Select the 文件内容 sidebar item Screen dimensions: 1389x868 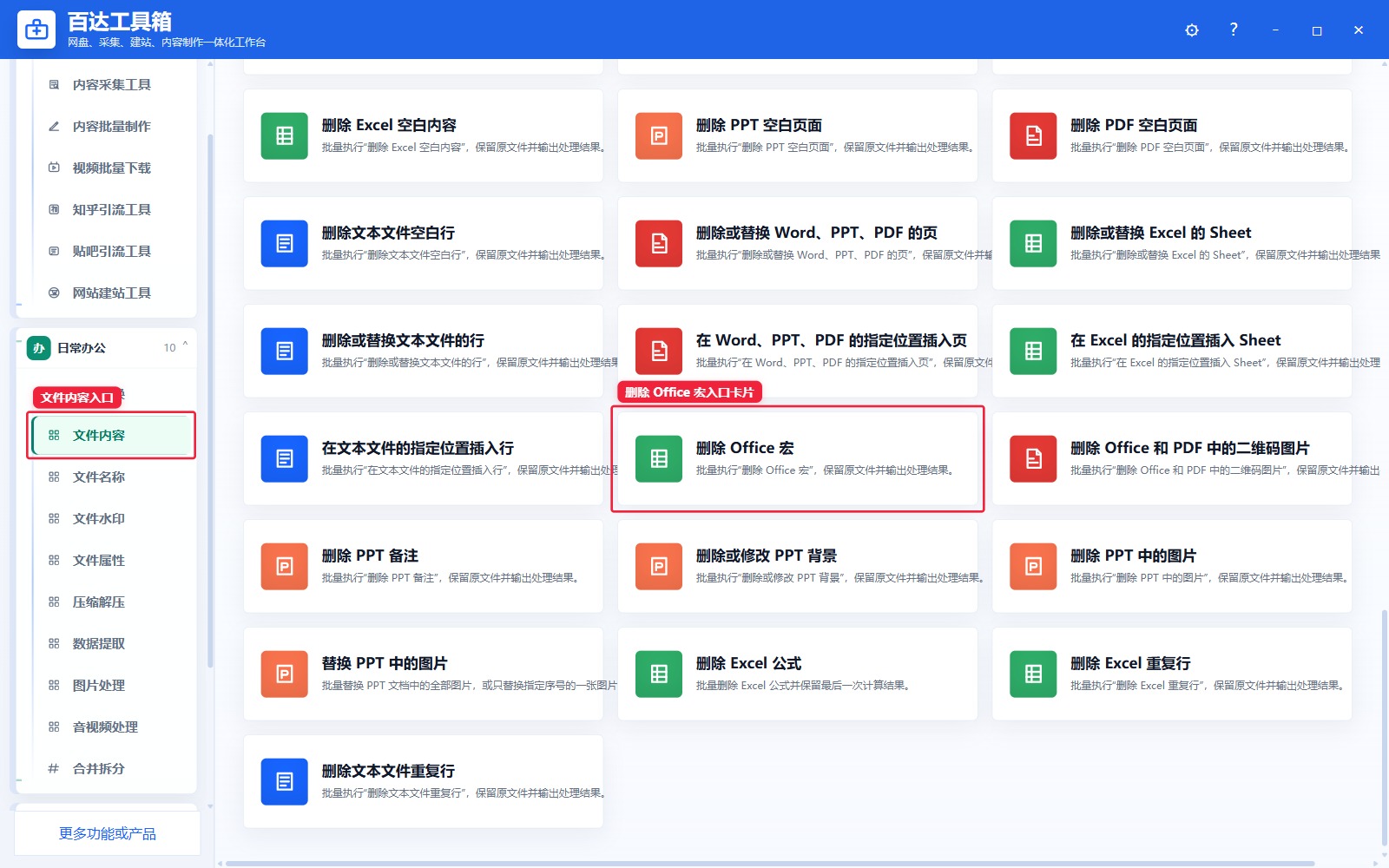(x=112, y=436)
